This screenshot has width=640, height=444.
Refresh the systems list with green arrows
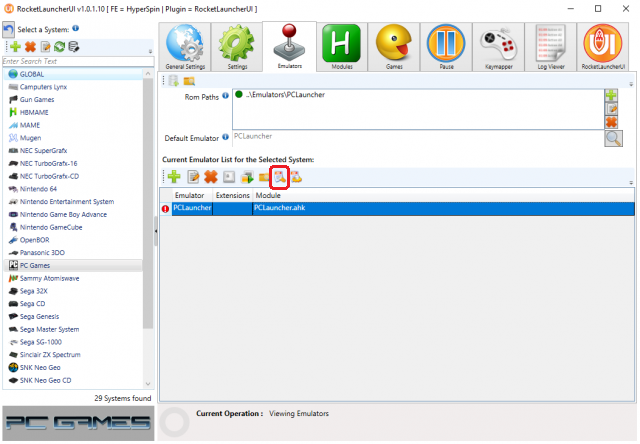point(60,47)
